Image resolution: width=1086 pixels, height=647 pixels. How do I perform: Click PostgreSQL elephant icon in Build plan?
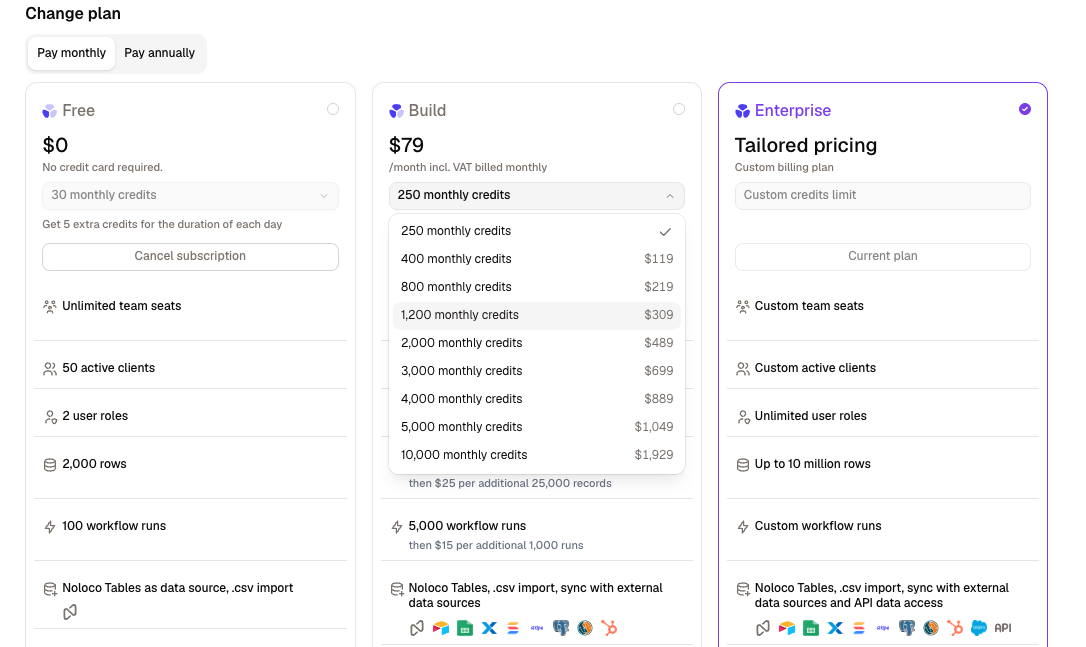[561, 628]
